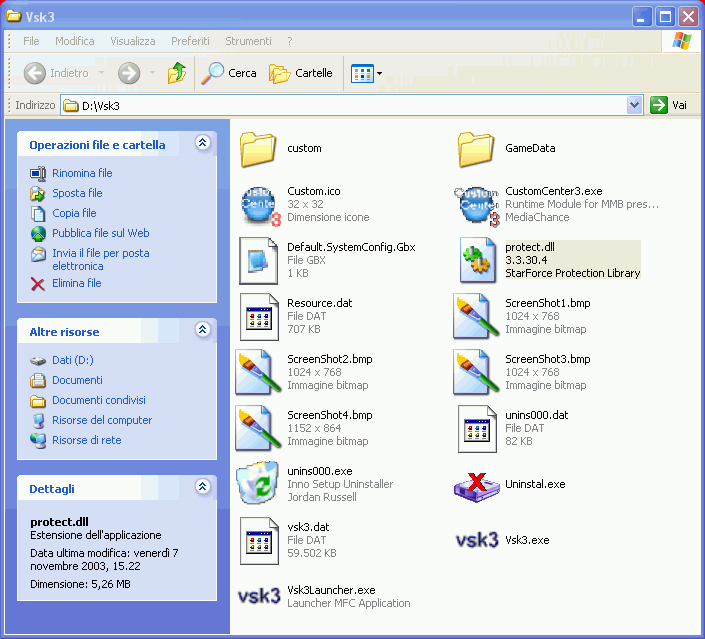The image size is (705, 639).
Task: Collapse the Dettagli panel
Action: 202,487
